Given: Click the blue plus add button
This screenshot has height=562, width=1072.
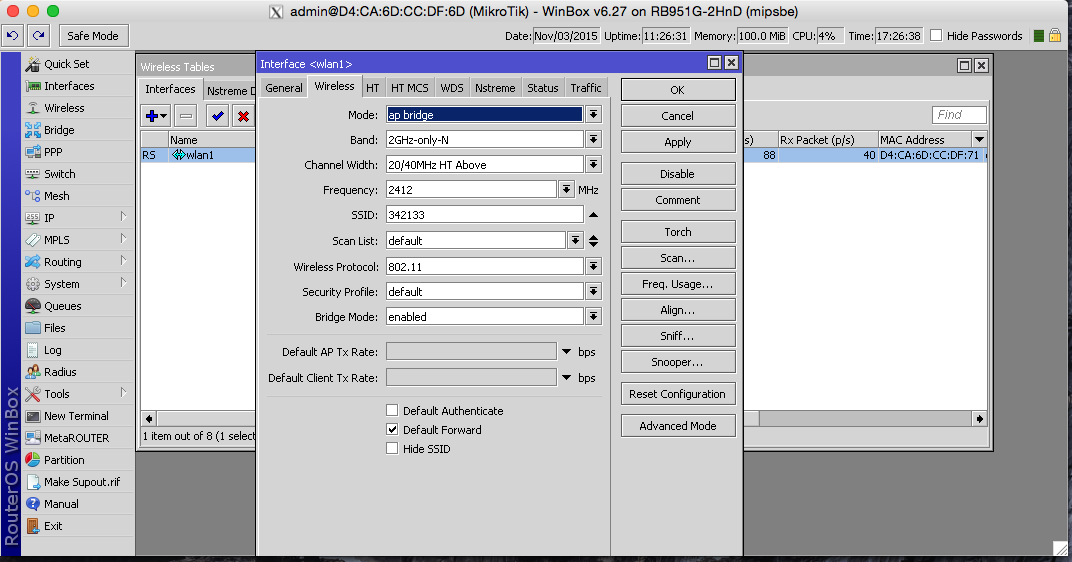Looking at the screenshot, I should [x=157, y=116].
